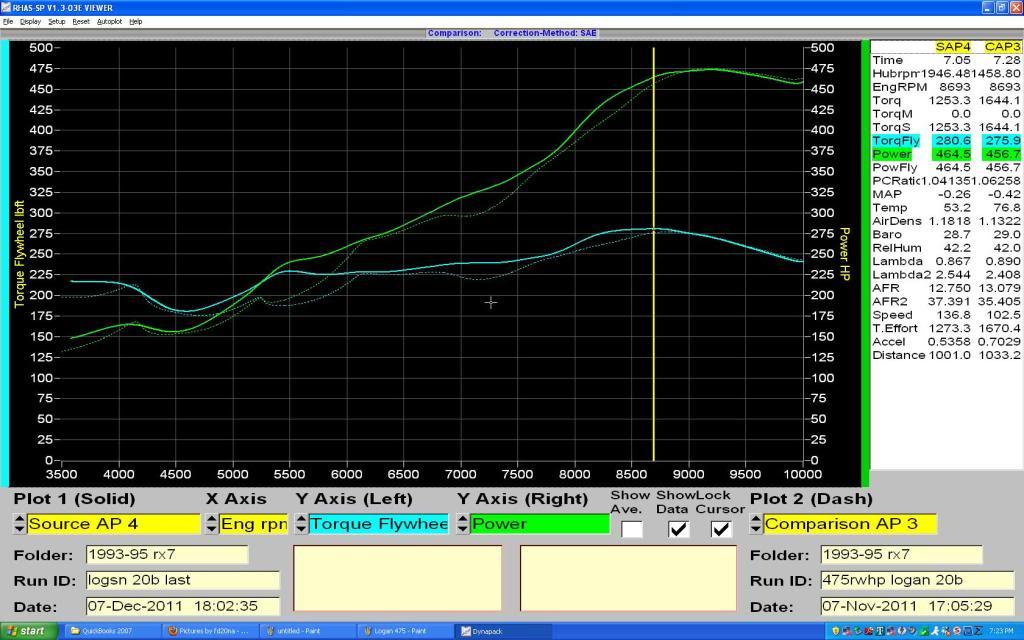Viewport: 1024px width, 640px height.
Task: Click the AFR2 row label
Action: (889, 301)
